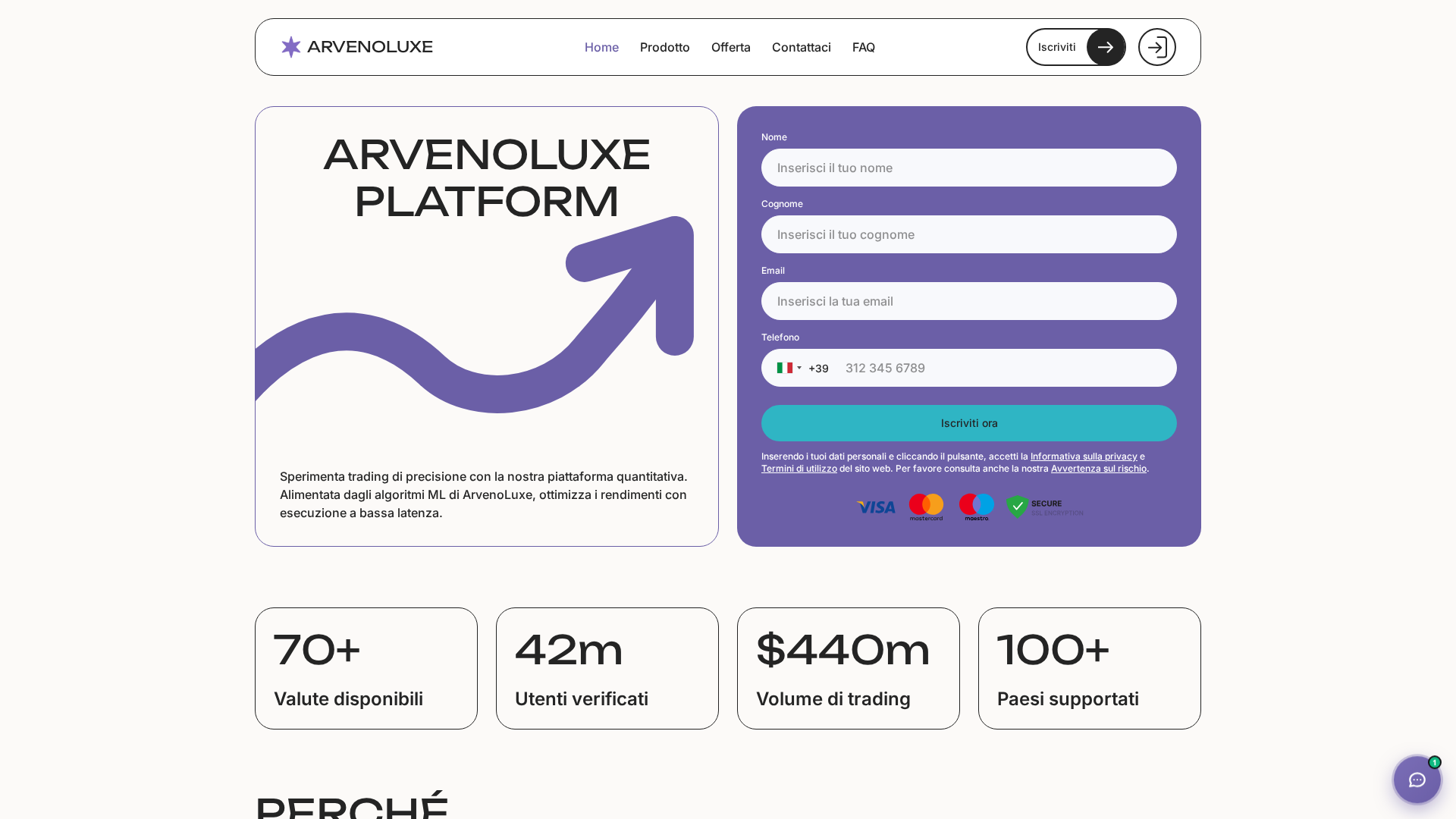Submit with the Iscriviti ora button
This screenshot has height=819, width=1456.
969,423
